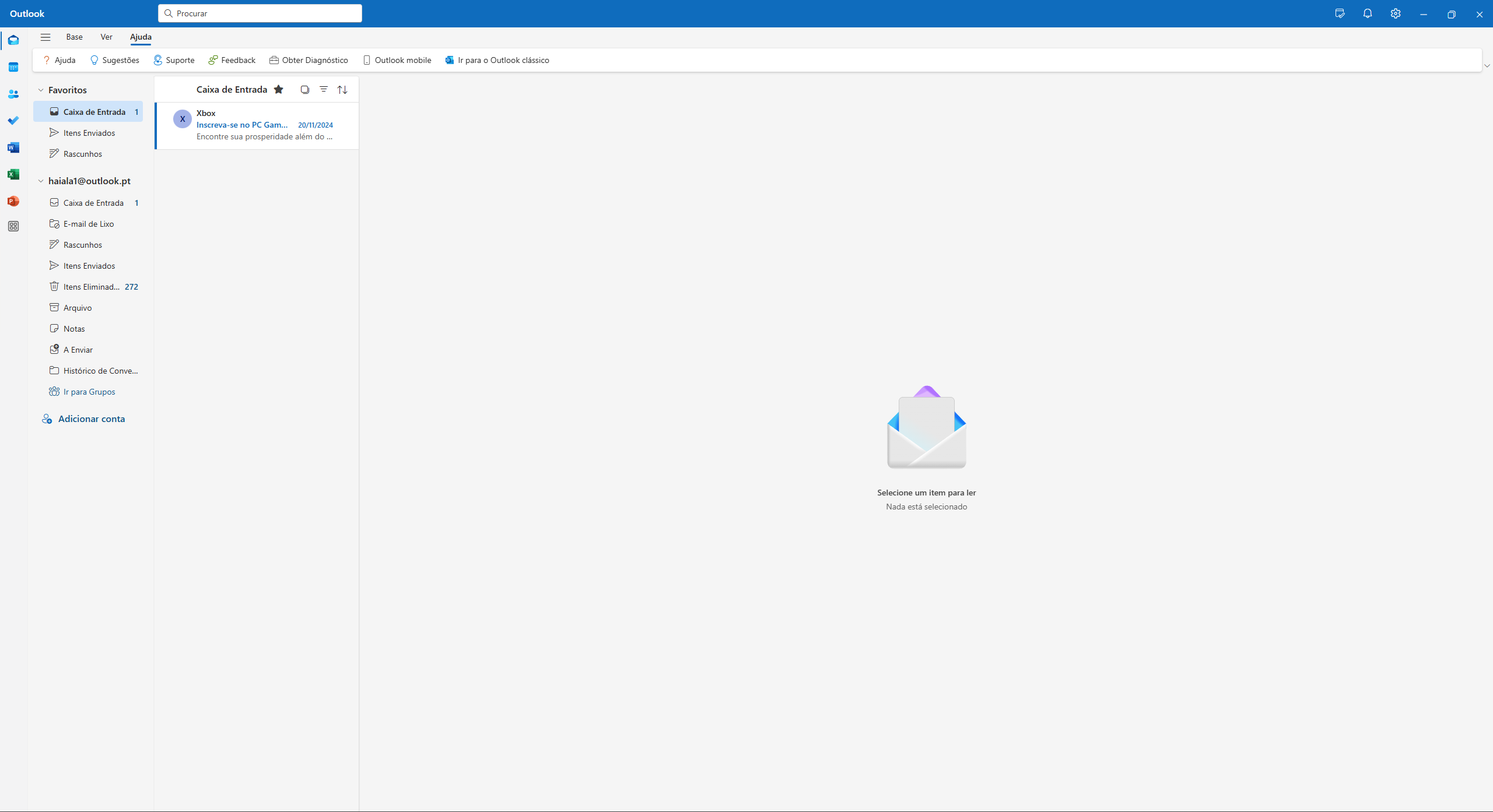Open Suporte in the ribbon
This screenshot has height=812, width=1493.
point(174,60)
